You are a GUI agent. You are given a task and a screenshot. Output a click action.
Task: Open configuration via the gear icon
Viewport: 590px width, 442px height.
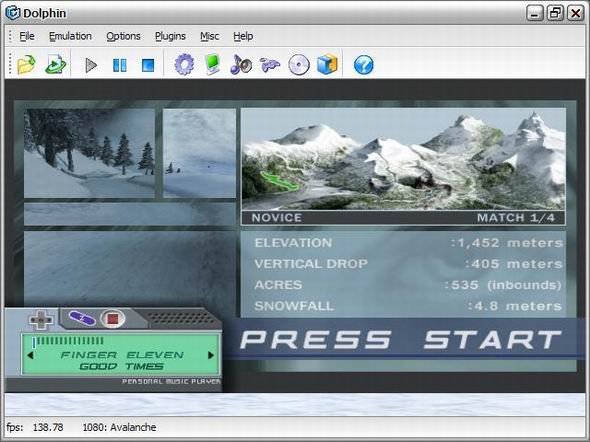pyautogui.click(x=184, y=65)
